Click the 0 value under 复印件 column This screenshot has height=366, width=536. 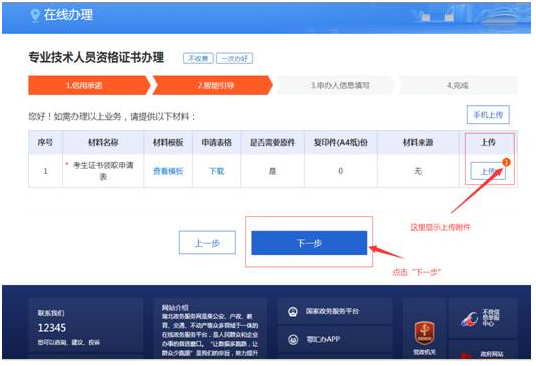[340, 171]
